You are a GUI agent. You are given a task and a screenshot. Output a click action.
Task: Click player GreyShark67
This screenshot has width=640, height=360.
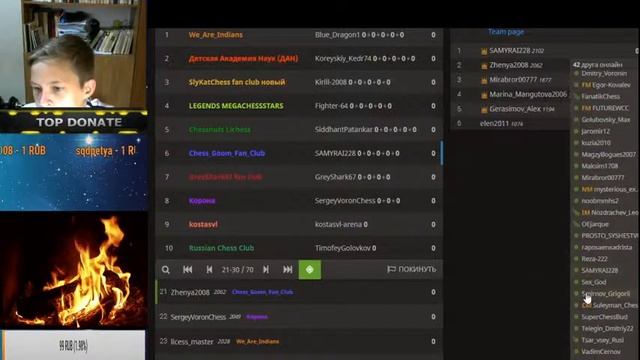pos(335,177)
